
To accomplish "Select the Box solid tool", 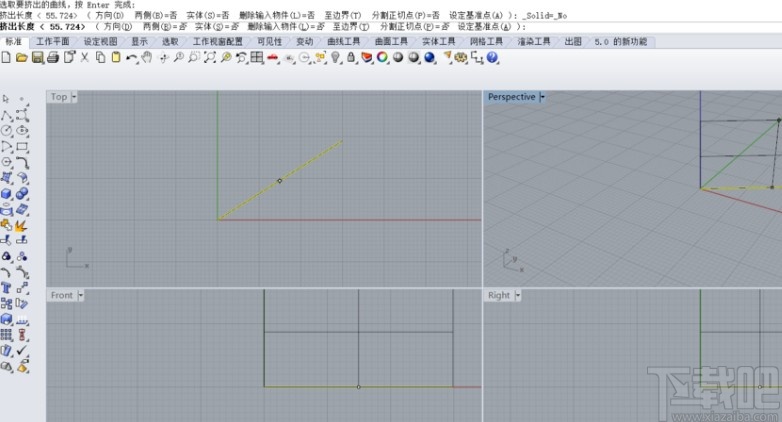I will coord(6,194).
